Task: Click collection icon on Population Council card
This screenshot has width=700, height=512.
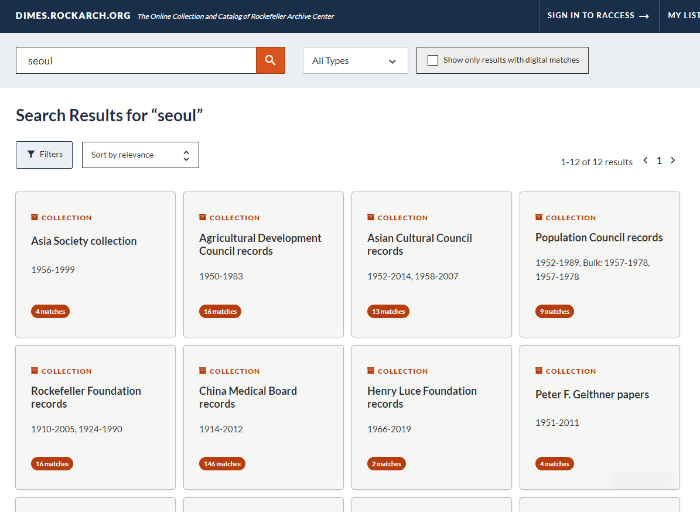Action: [539, 217]
